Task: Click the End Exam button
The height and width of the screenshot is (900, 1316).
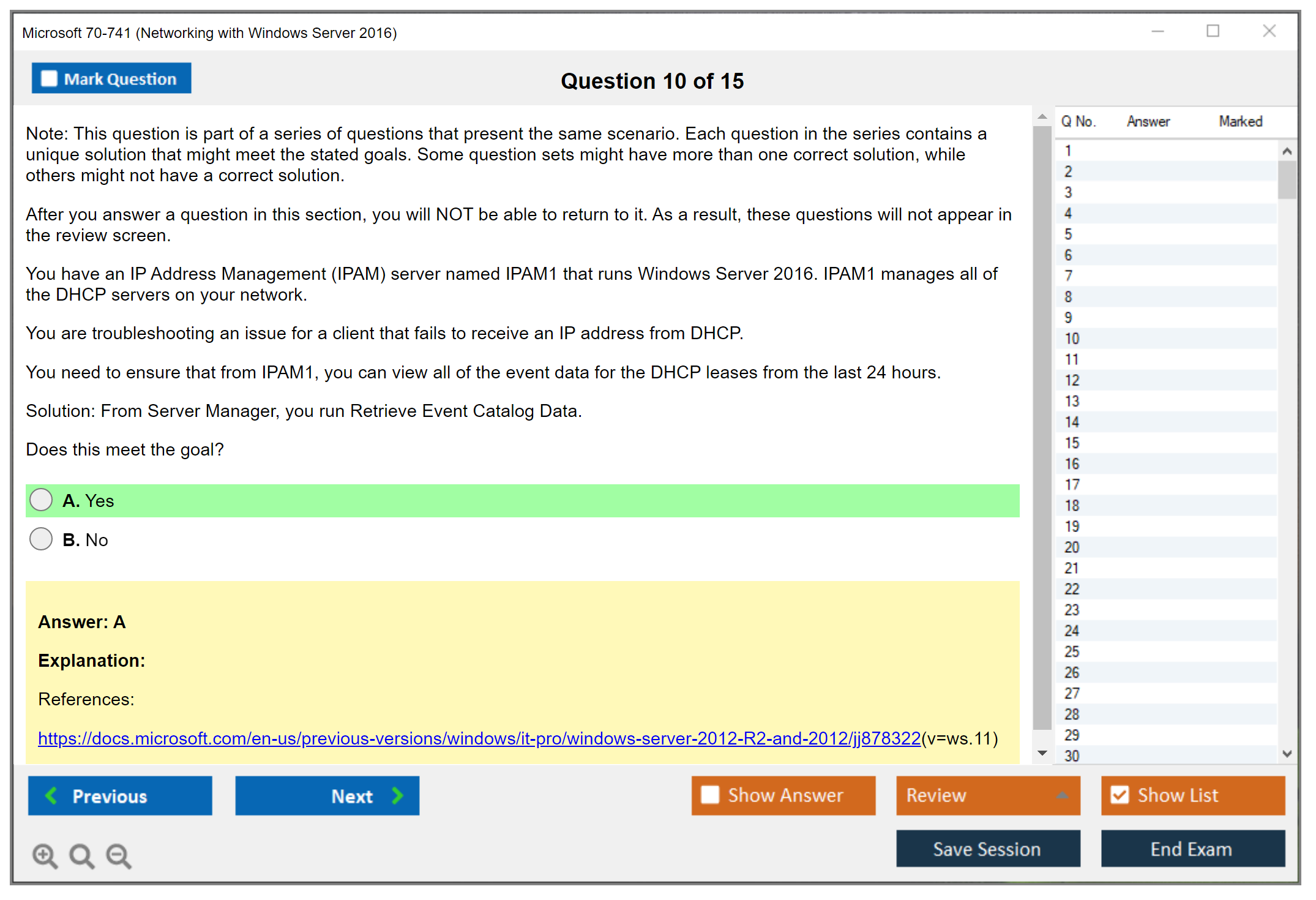Action: coord(1192,849)
